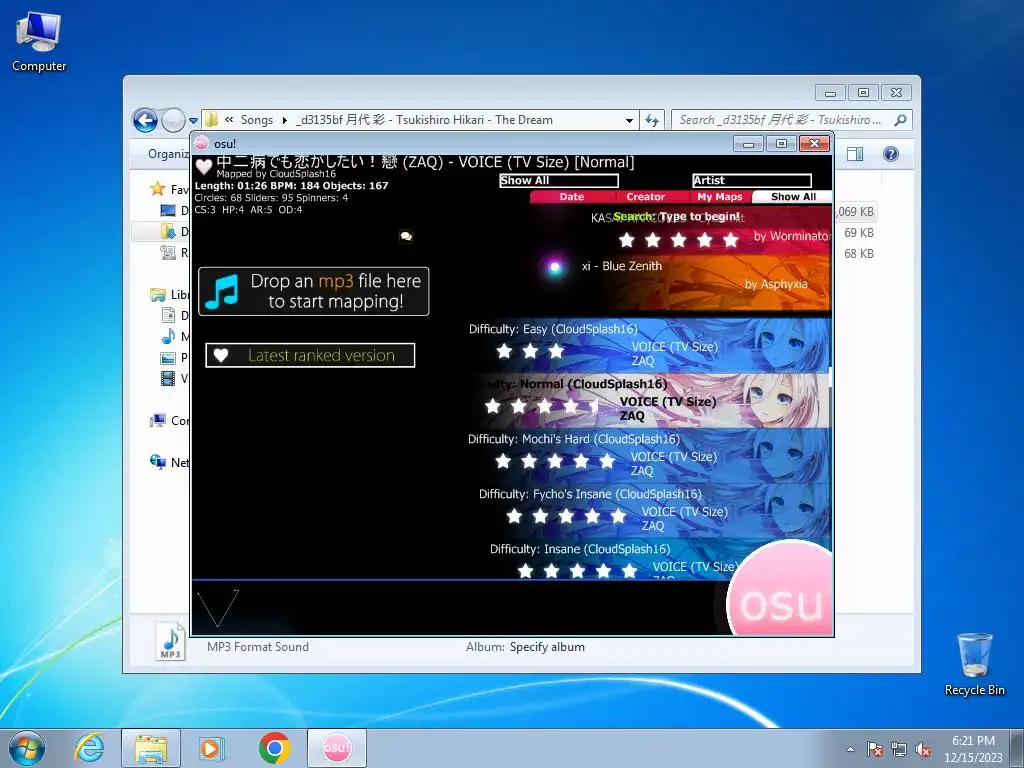The width and height of the screenshot is (1024, 768).
Task: Open Windows Explorer taskbar icon
Action: [151, 748]
